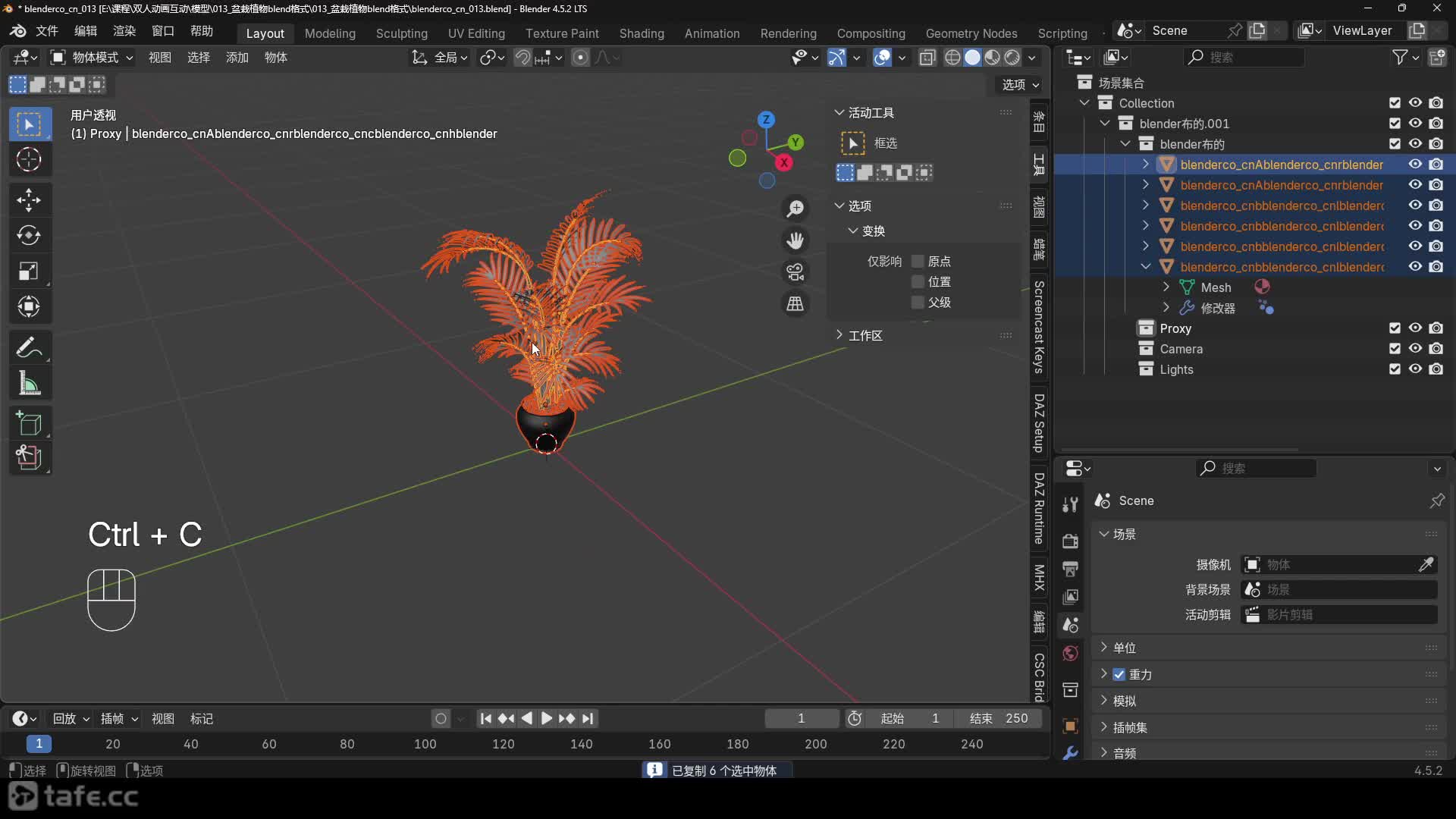Expand the 单位 (Units) section

coord(1124,648)
